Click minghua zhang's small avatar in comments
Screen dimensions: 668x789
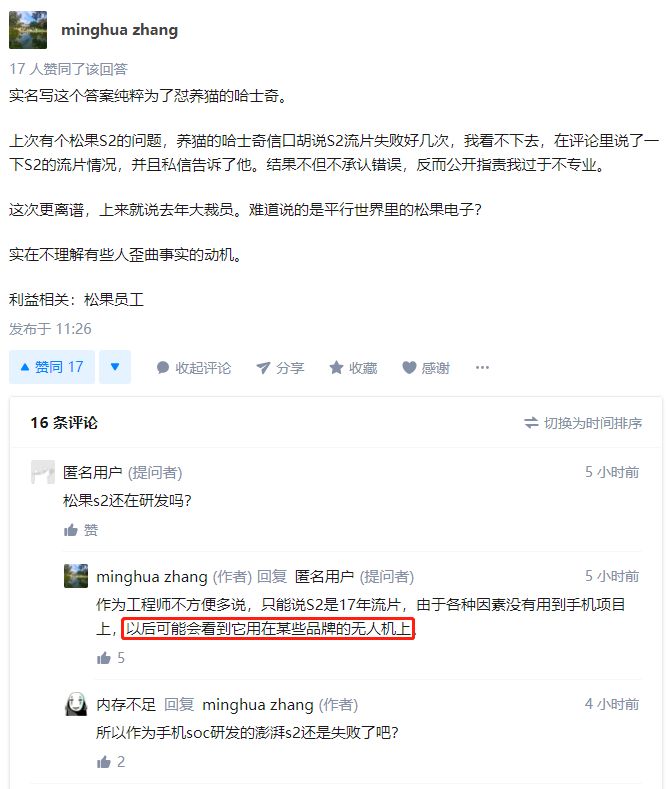[76, 576]
